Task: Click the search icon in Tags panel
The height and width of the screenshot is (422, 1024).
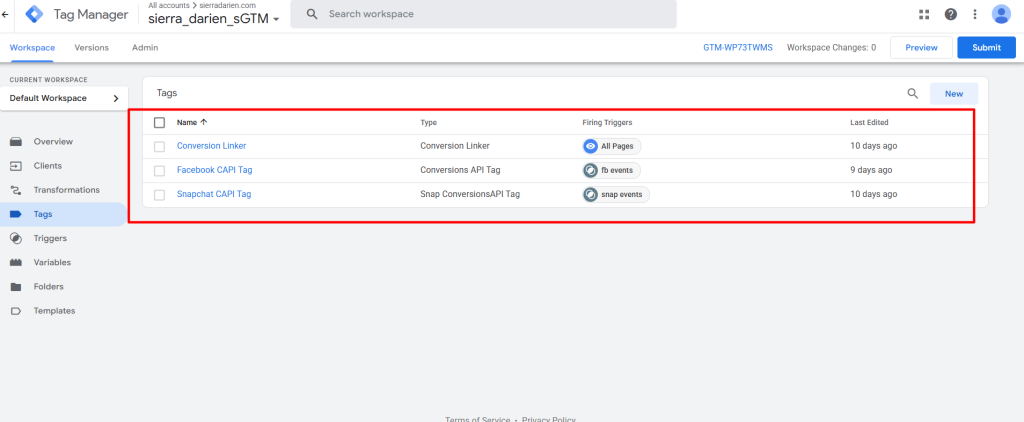Action: pyautogui.click(x=912, y=93)
